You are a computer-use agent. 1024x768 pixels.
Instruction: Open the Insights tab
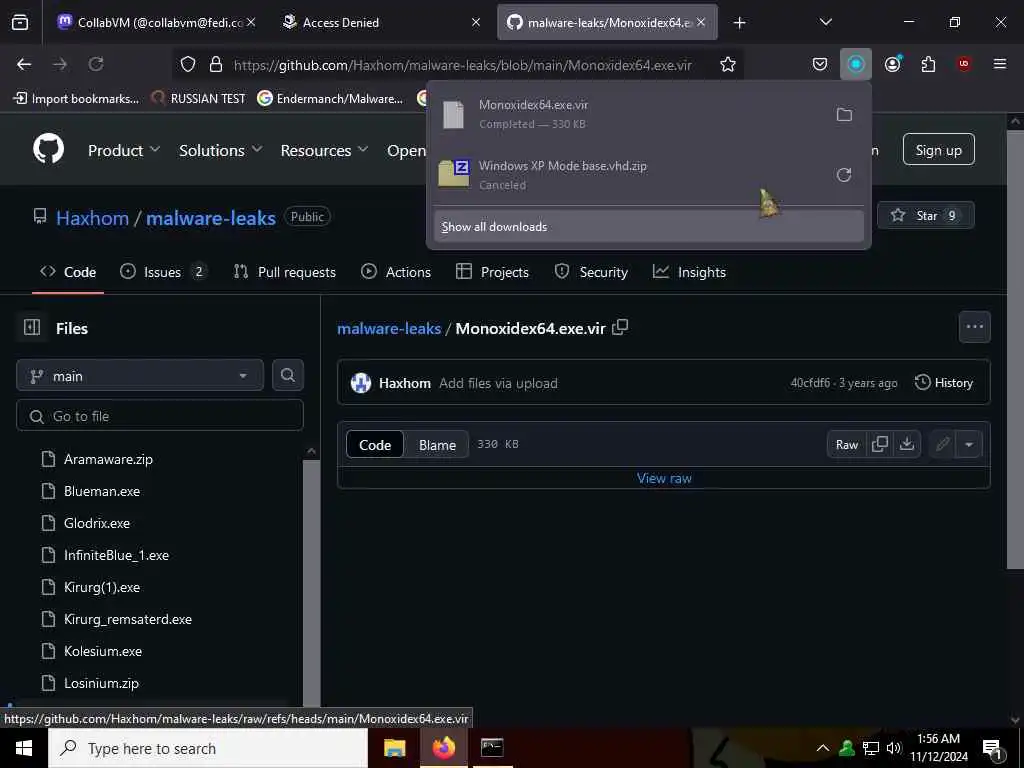pos(689,272)
